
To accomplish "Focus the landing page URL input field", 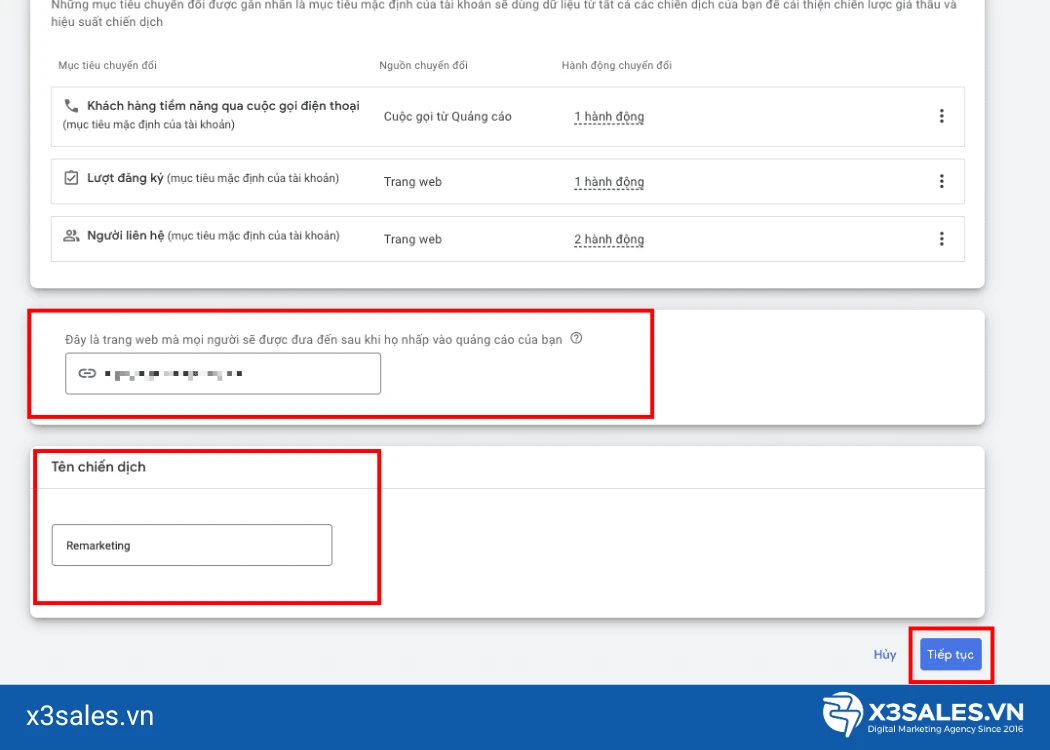I will 223,373.
